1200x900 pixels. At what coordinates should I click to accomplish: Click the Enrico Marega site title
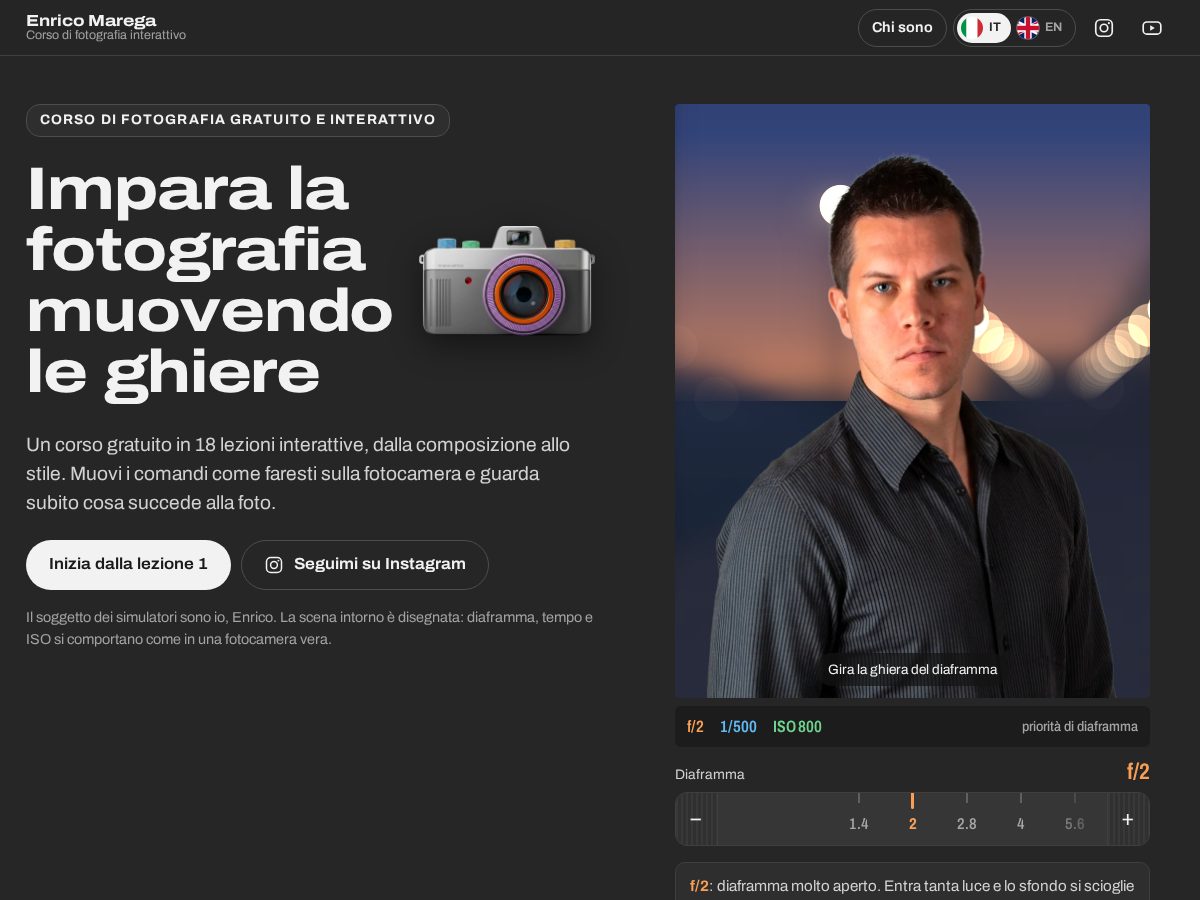click(x=91, y=20)
